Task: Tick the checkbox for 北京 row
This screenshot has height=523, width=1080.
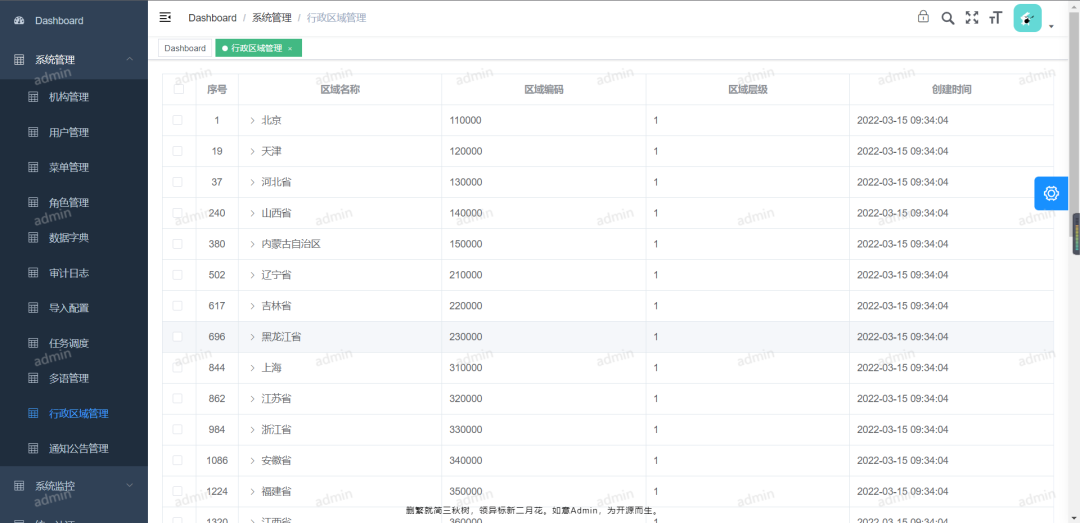Action: 178,120
